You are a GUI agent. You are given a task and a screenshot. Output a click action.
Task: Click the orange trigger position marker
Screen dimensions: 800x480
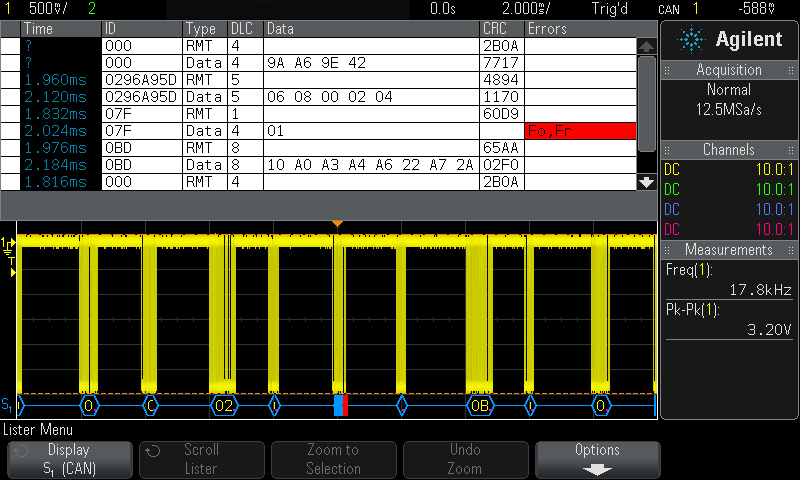point(338,223)
